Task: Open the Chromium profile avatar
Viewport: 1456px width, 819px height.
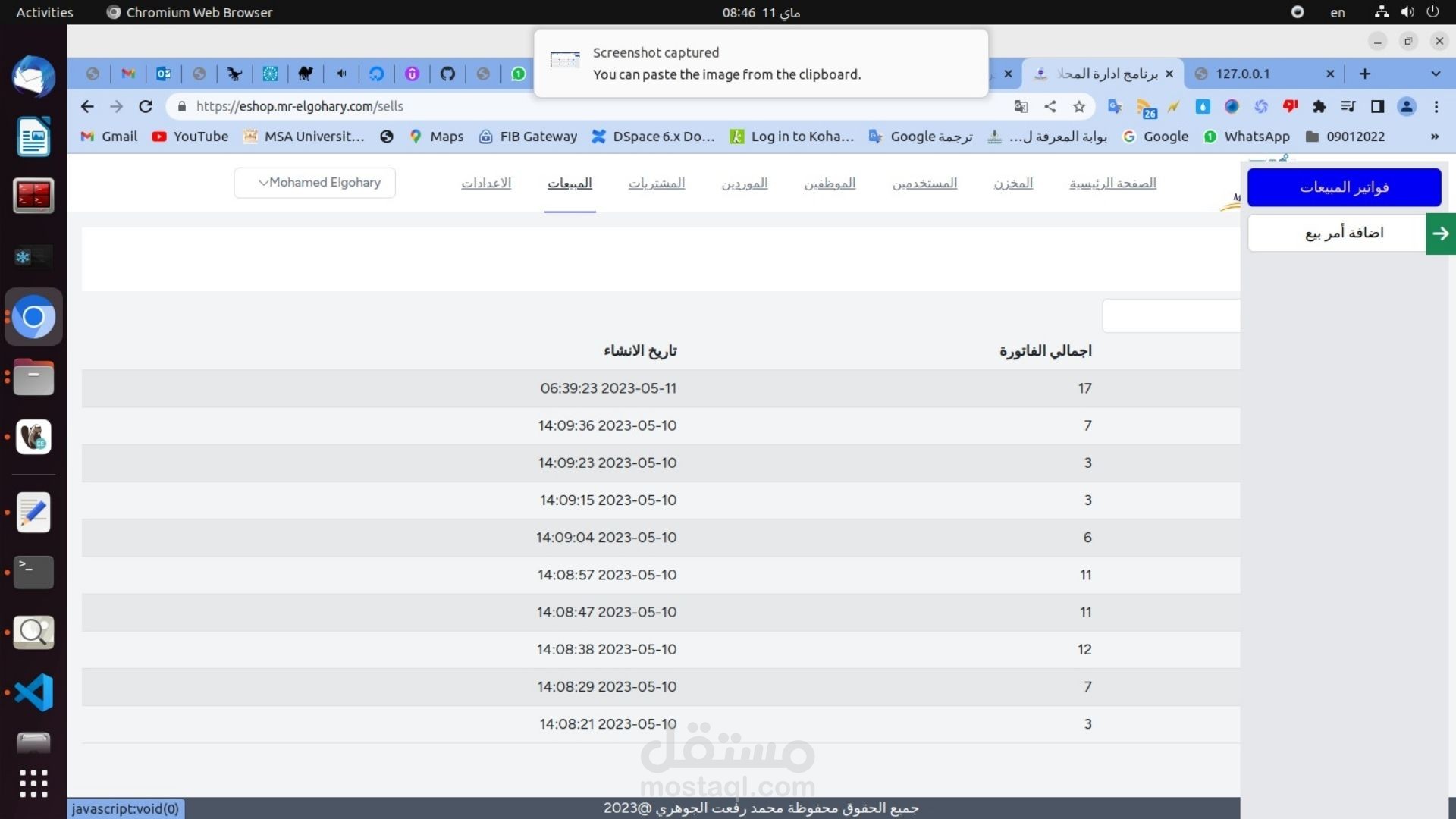Action: point(1407,107)
